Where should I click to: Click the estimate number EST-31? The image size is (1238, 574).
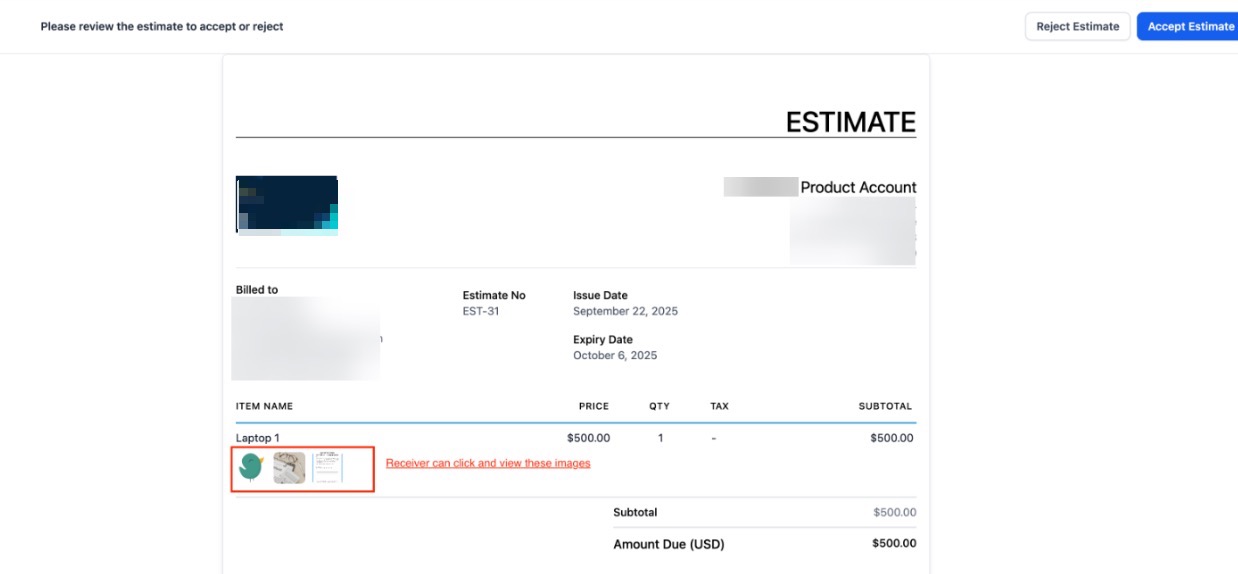481,311
